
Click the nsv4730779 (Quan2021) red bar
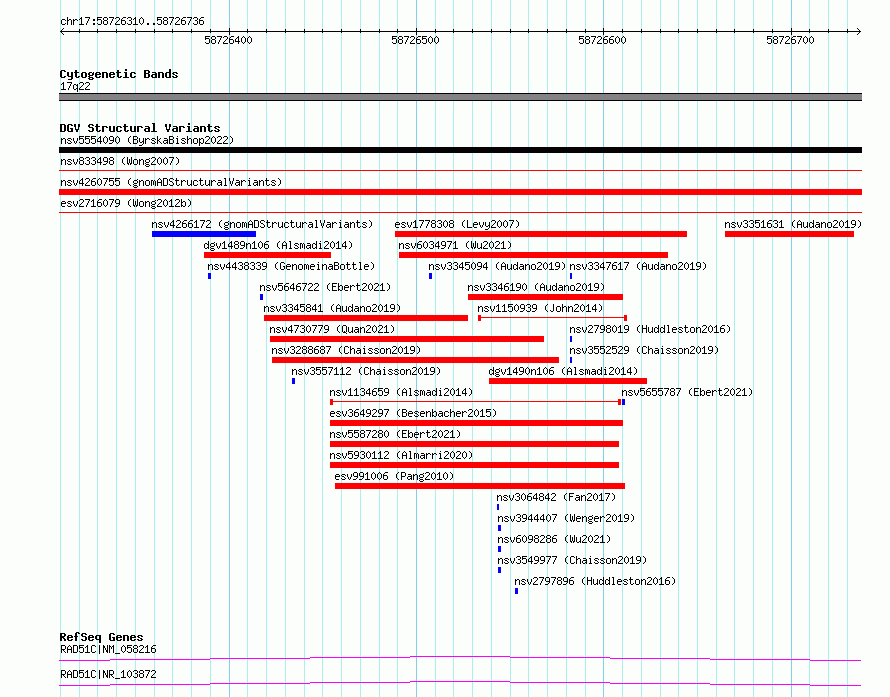click(407, 339)
